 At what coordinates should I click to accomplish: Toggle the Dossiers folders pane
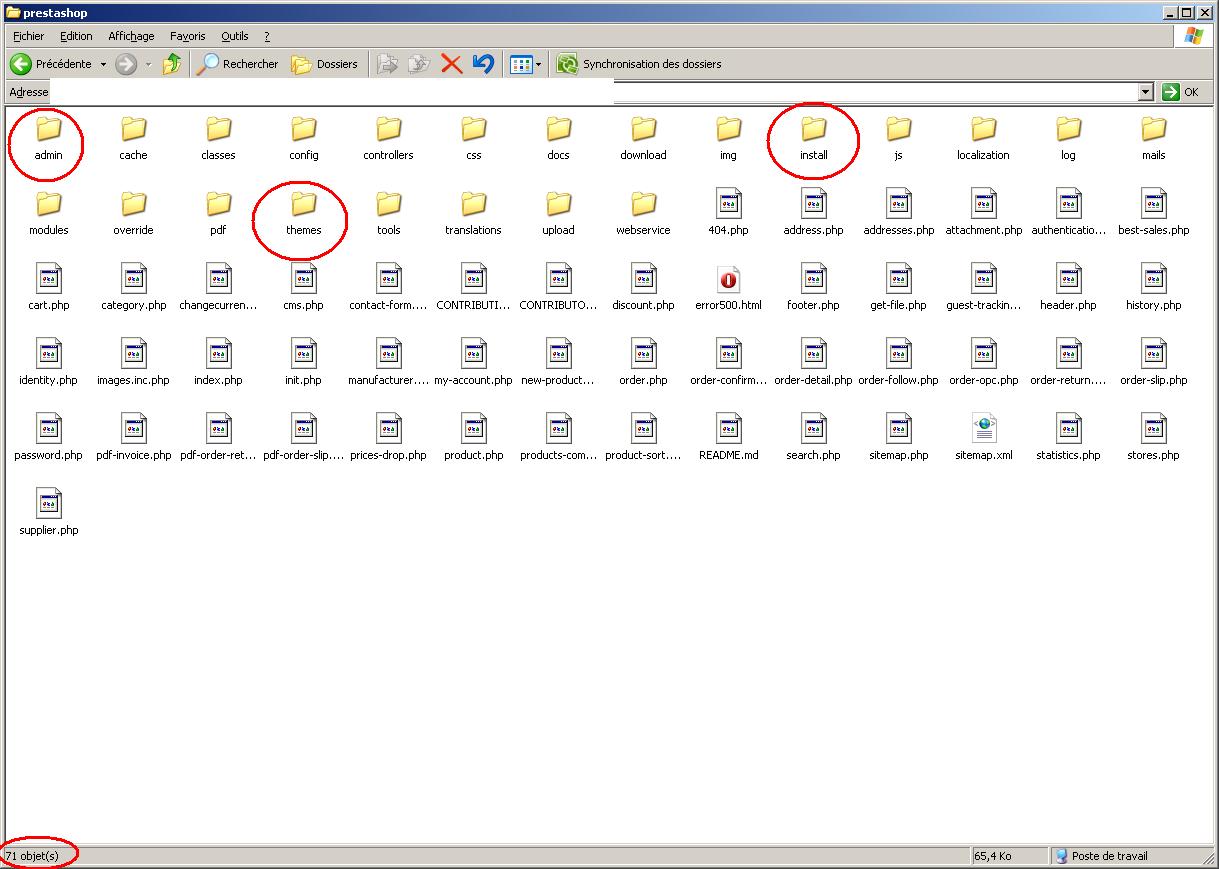coord(324,64)
